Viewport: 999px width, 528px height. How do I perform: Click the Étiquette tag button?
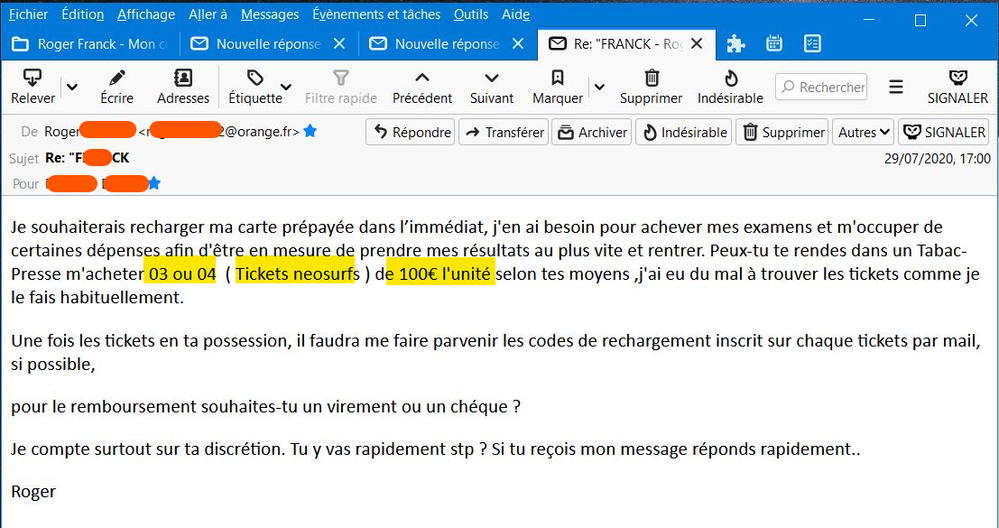click(255, 87)
